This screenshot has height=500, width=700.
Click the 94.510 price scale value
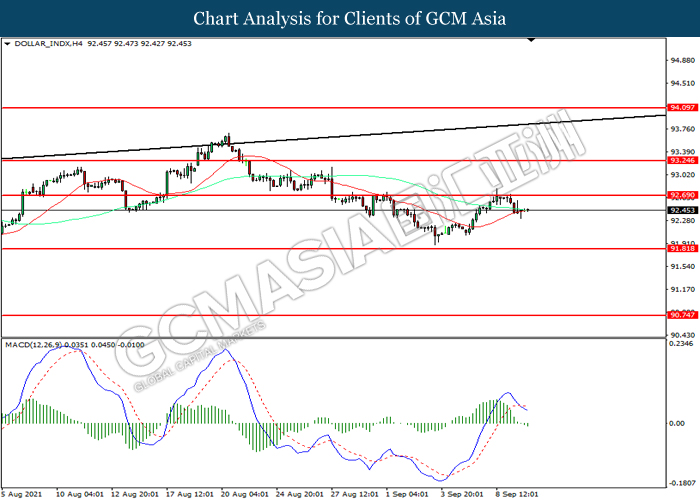pyautogui.click(x=683, y=83)
